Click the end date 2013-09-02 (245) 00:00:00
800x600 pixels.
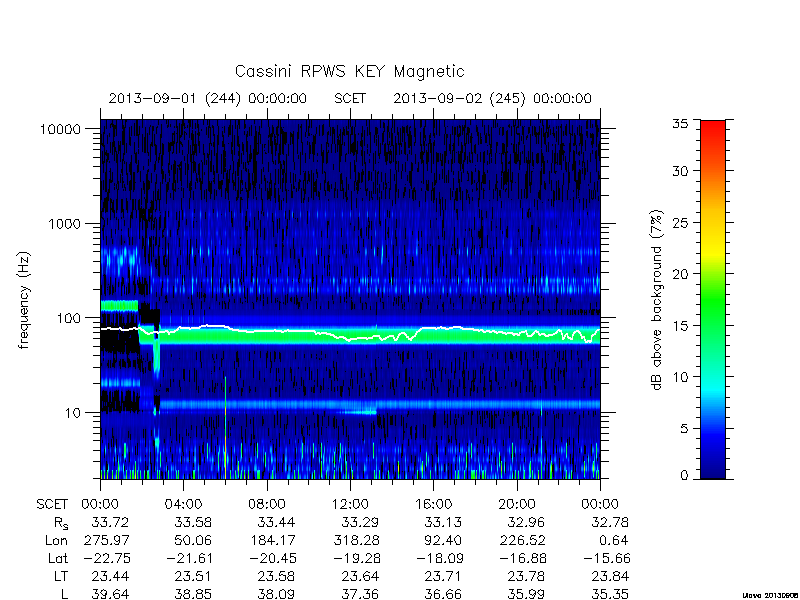pos(492,98)
